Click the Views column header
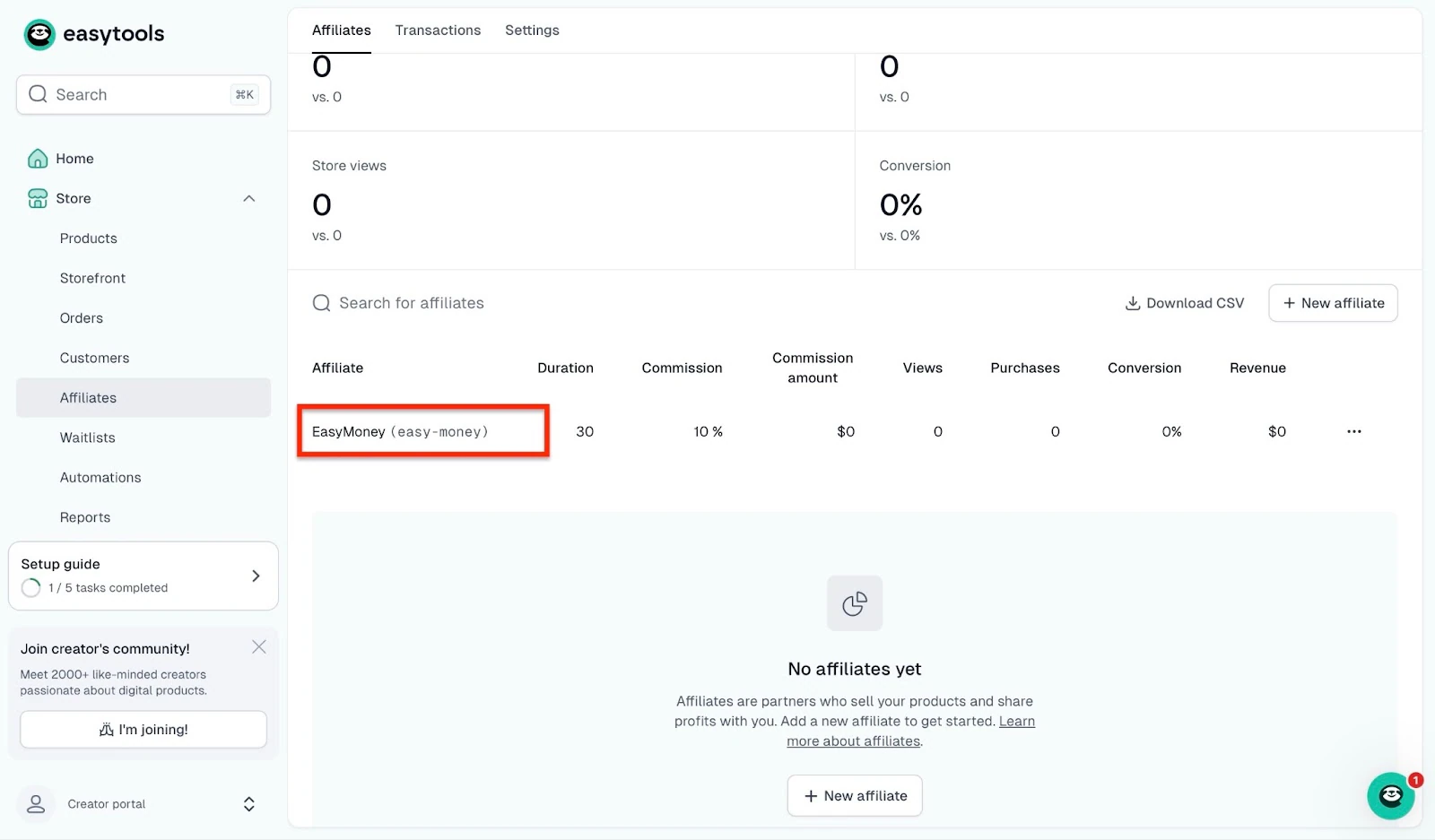Viewport: 1435px width, 840px height. pyautogui.click(x=922, y=368)
